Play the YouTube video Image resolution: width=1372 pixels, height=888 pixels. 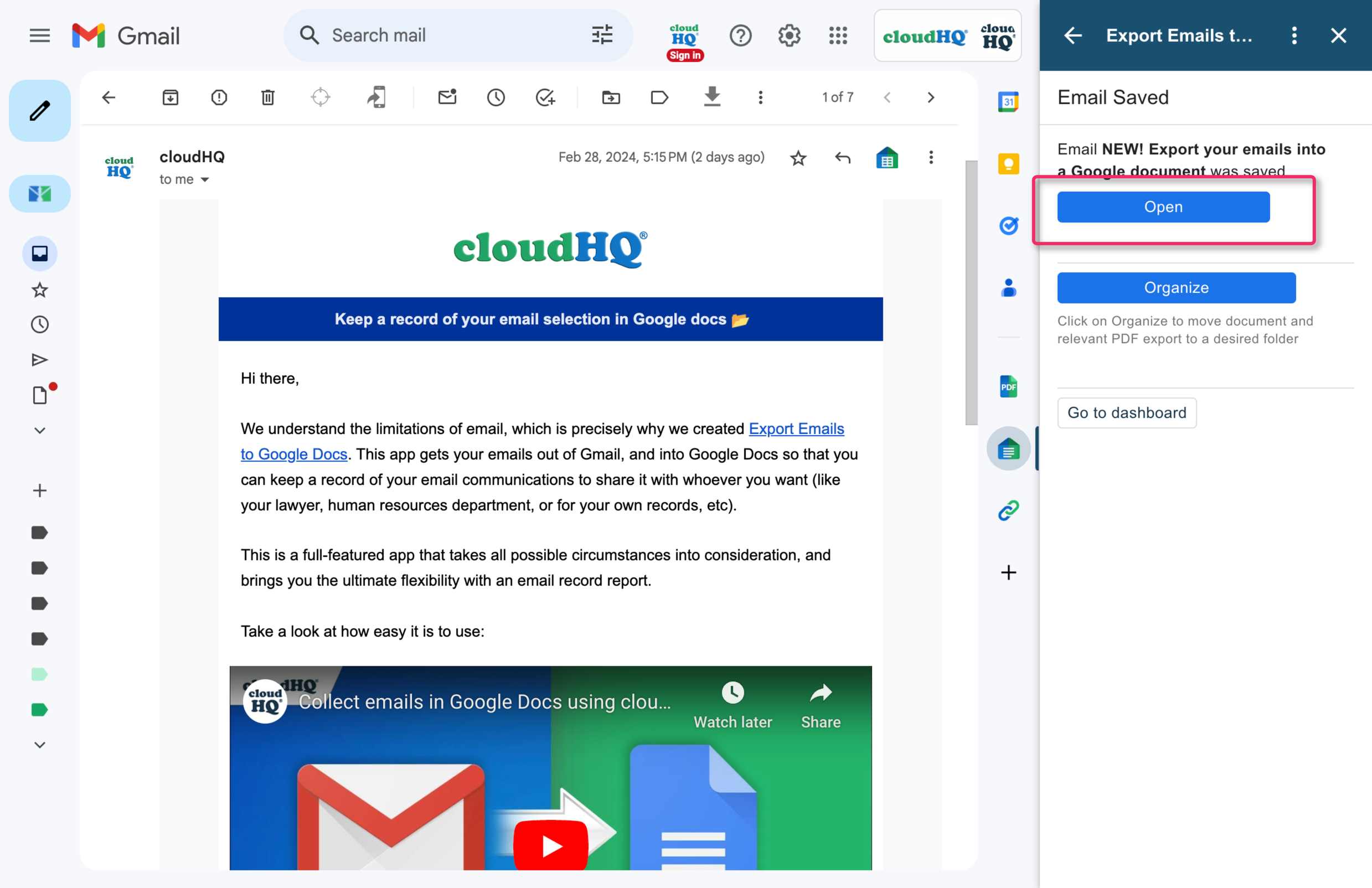(550, 846)
